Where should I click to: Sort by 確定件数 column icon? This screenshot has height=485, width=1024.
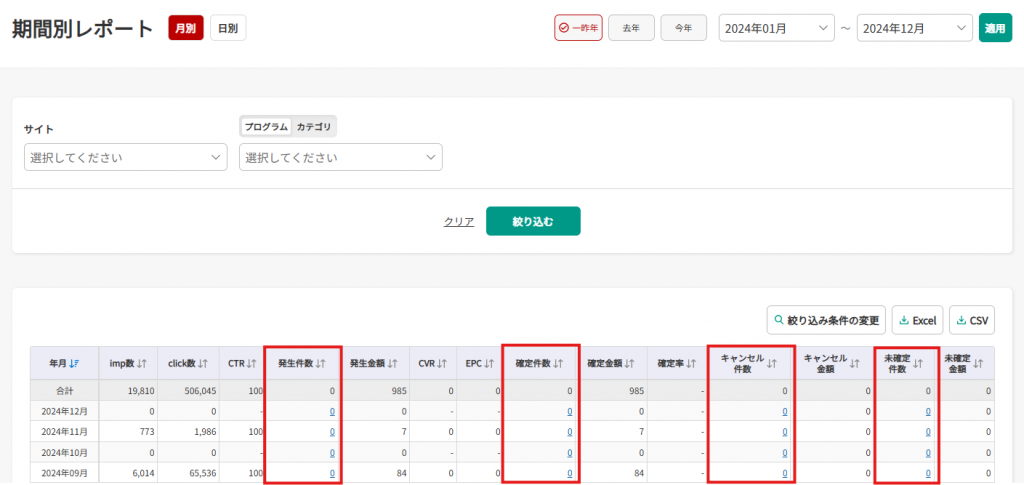[x=558, y=364]
